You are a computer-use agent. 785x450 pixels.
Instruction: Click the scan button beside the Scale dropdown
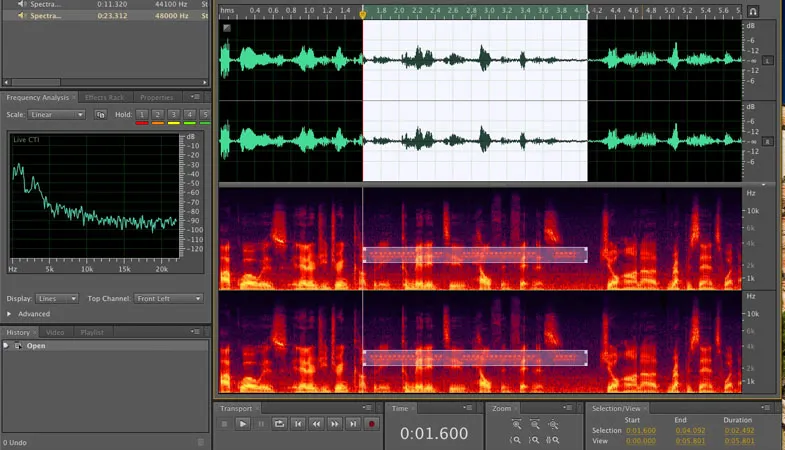[x=100, y=115]
